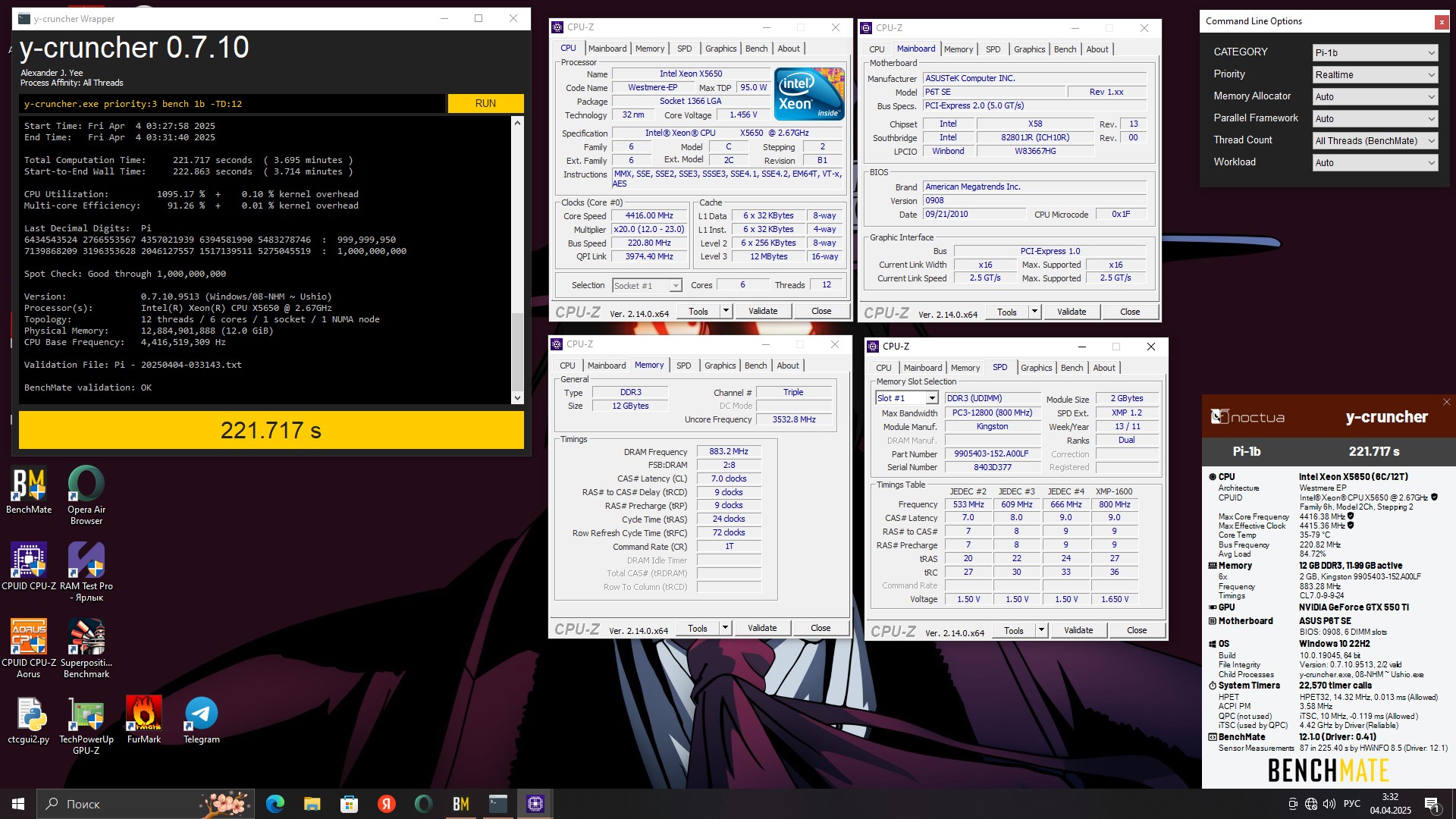Click Validate in CPU tab window

[x=763, y=311]
